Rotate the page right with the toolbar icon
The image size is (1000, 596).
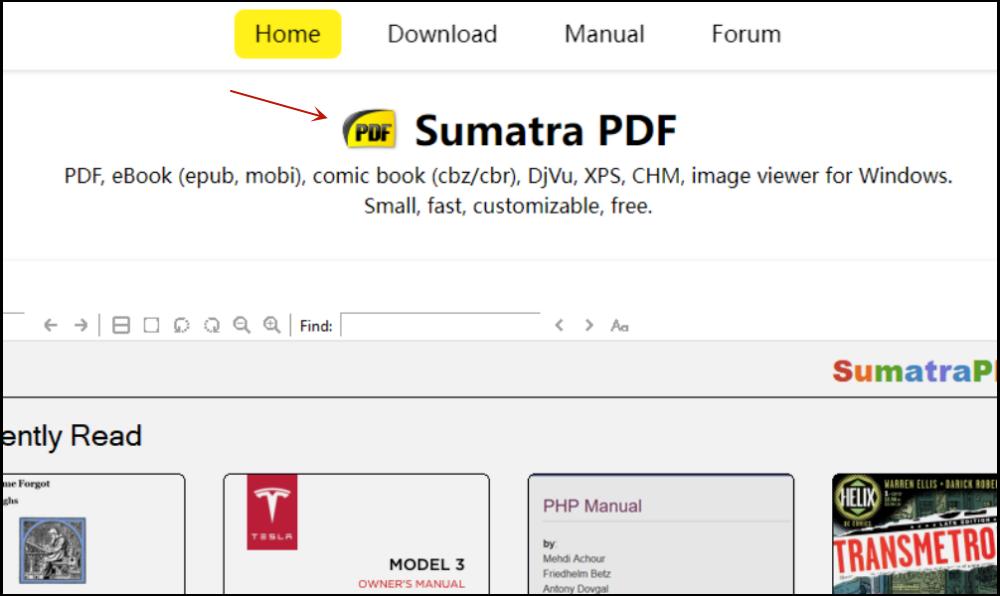click(211, 325)
